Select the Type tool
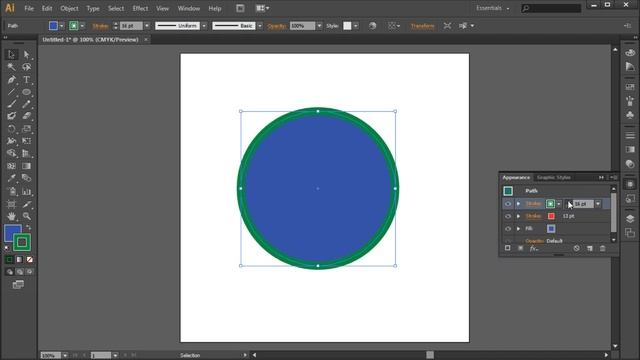The image size is (640, 360). 27,80
